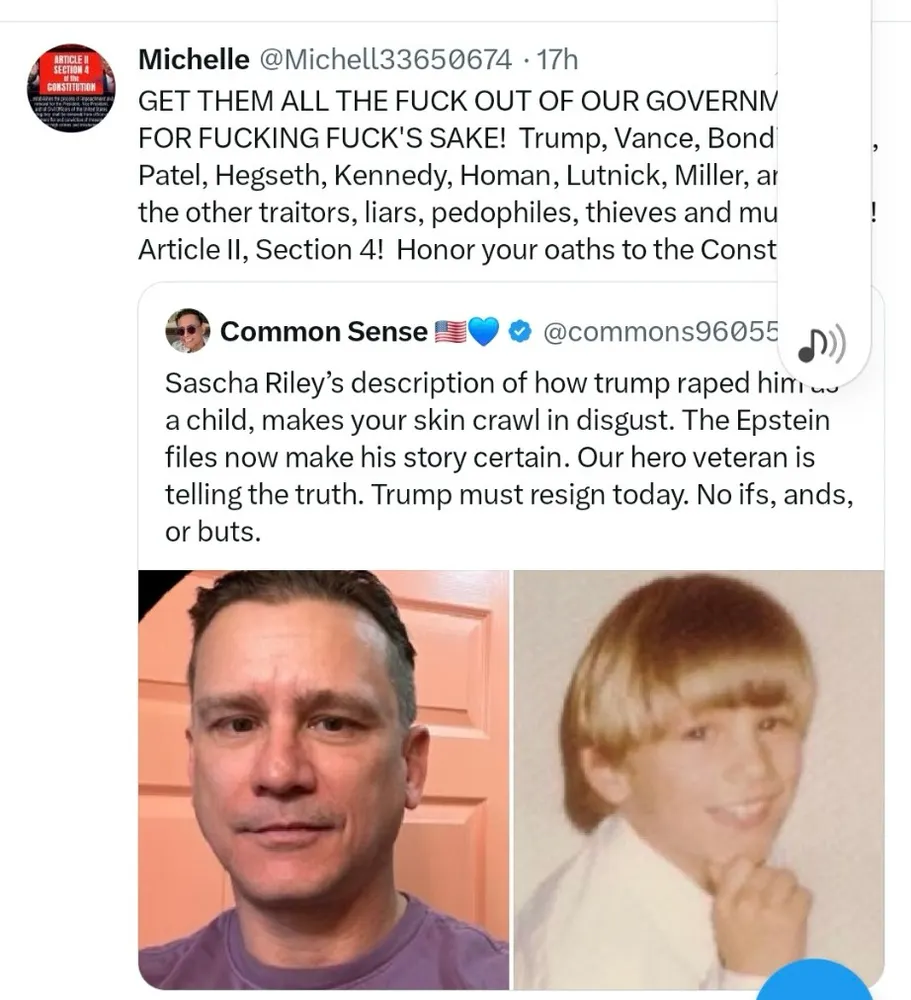This screenshot has height=1000, width=911.
Task: Click the Common Sense profile picture
Action: pos(187,331)
